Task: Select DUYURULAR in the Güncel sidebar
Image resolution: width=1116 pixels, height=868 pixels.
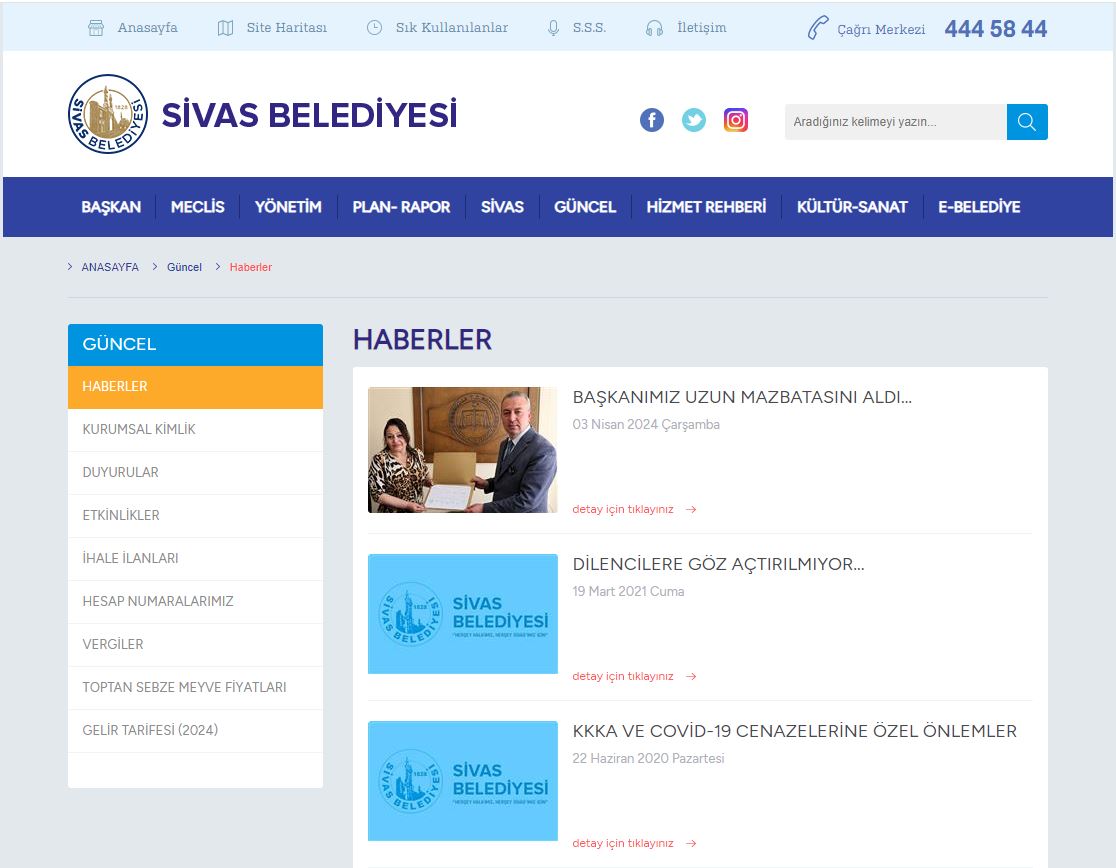Action: (x=120, y=472)
